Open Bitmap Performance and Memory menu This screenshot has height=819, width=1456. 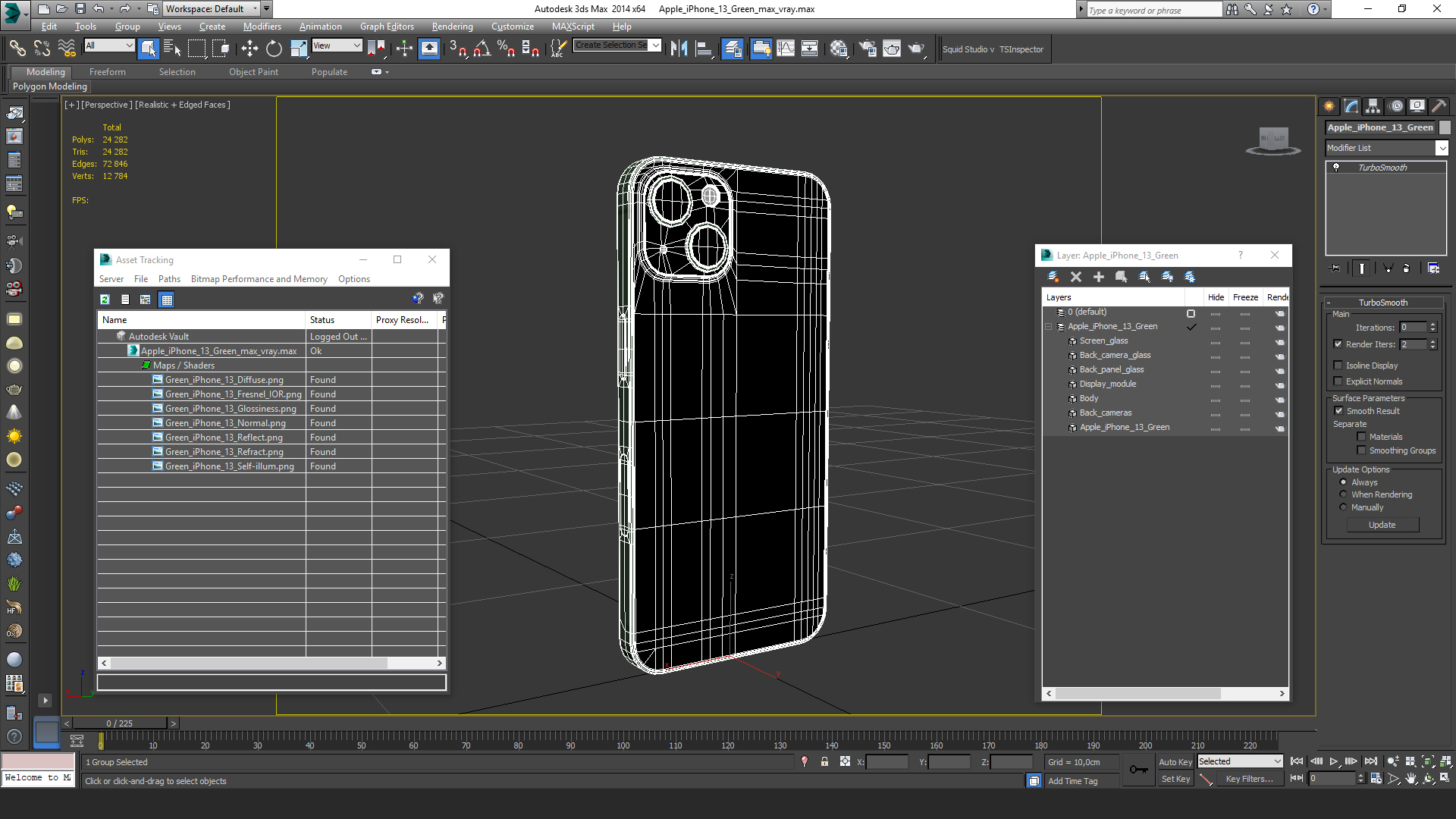pyautogui.click(x=259, y=279)
